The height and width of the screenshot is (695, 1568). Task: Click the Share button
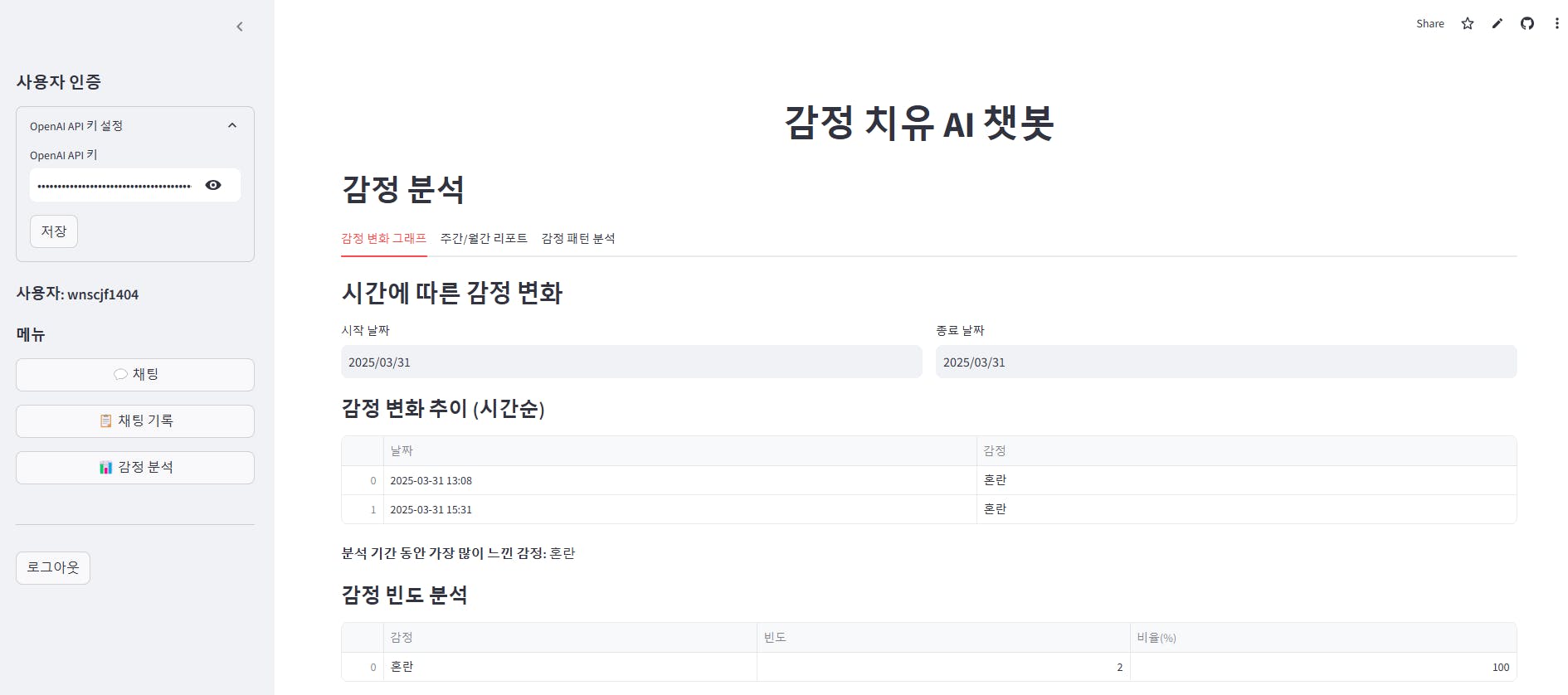click(1429, 23)
